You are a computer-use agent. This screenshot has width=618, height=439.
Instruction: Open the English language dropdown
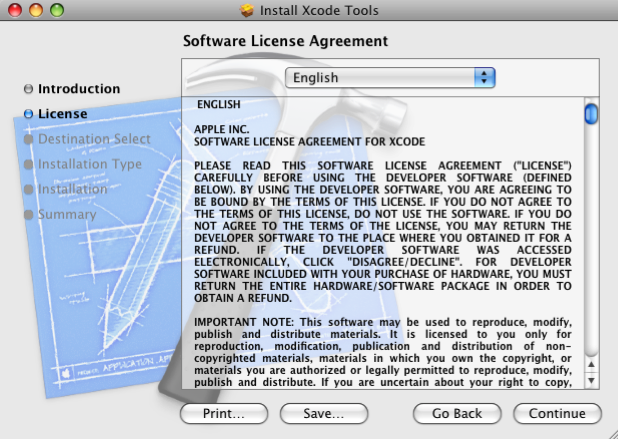(x=391, y=77)
